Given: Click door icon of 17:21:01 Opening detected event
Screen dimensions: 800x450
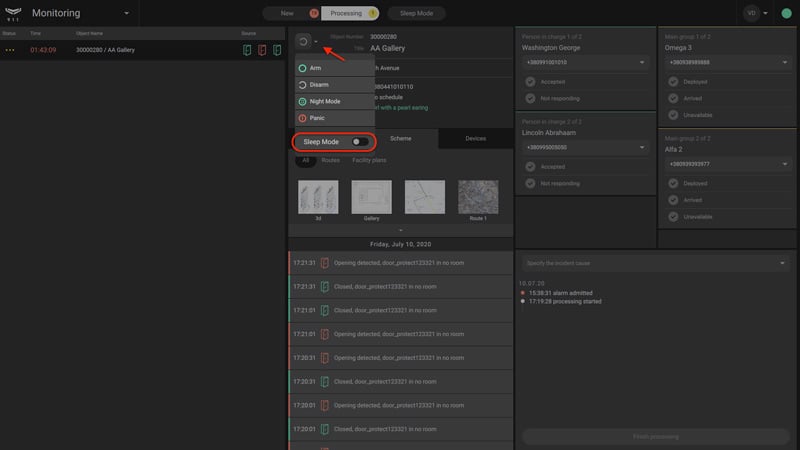Looking at the screenshot, I should tap(324, 334).
